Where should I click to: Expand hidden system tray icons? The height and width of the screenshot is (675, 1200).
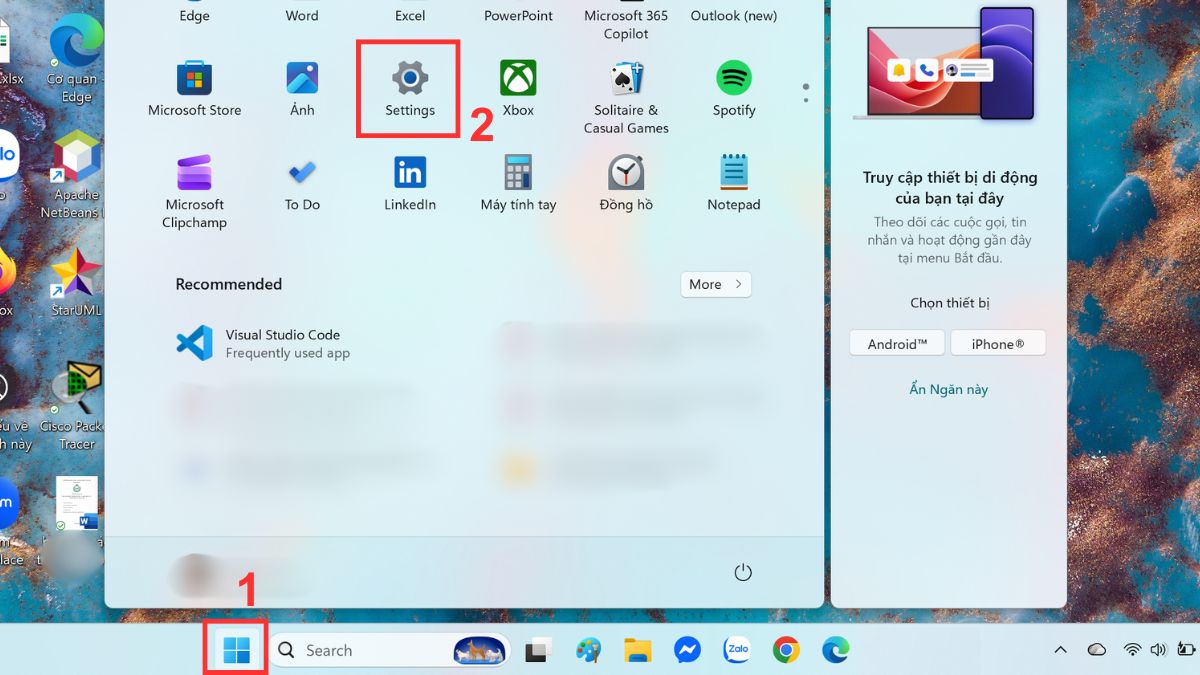(1060, 650)
